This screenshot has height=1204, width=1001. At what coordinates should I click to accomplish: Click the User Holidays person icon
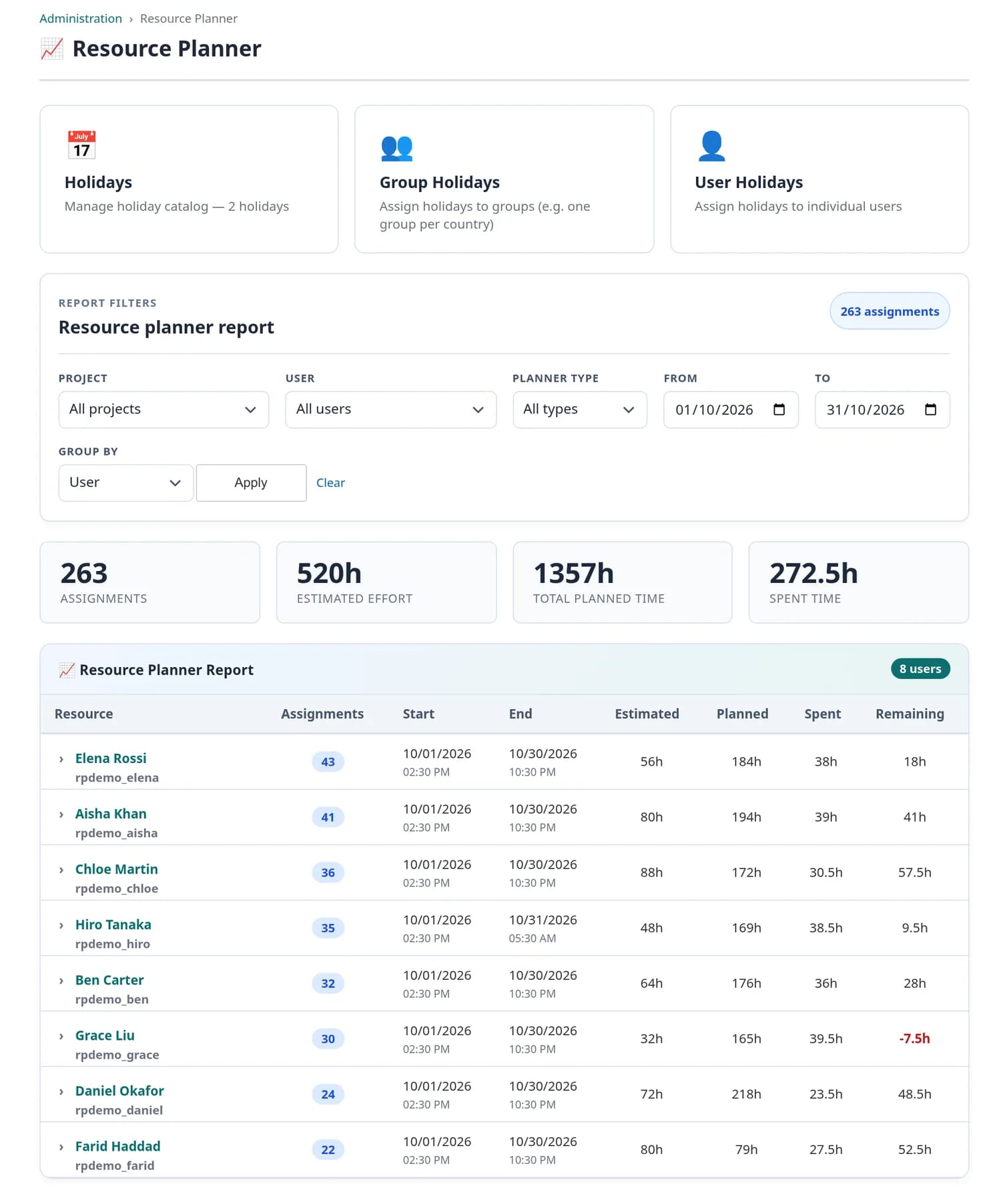pyautogui.click(x=711, y=146)
